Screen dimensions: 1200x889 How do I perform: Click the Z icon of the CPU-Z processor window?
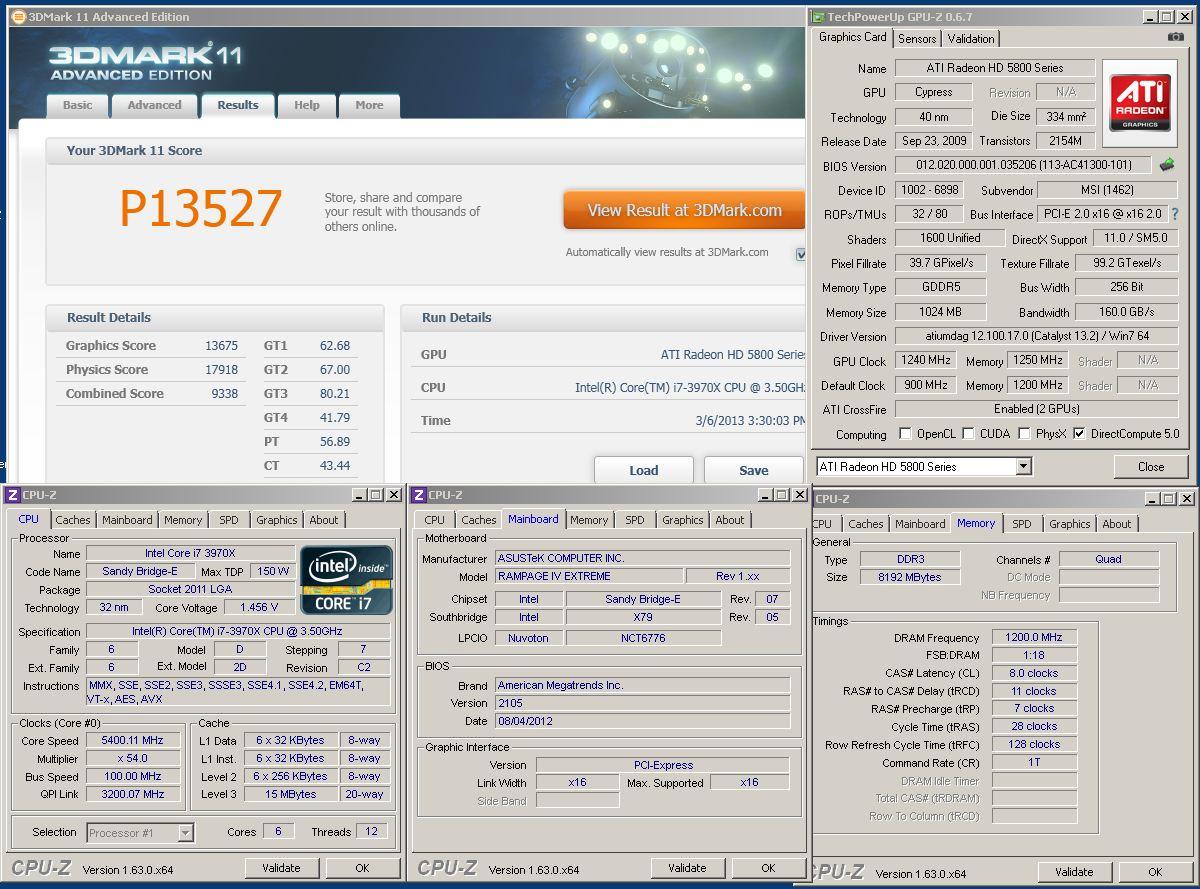click(x=13, y=495)
